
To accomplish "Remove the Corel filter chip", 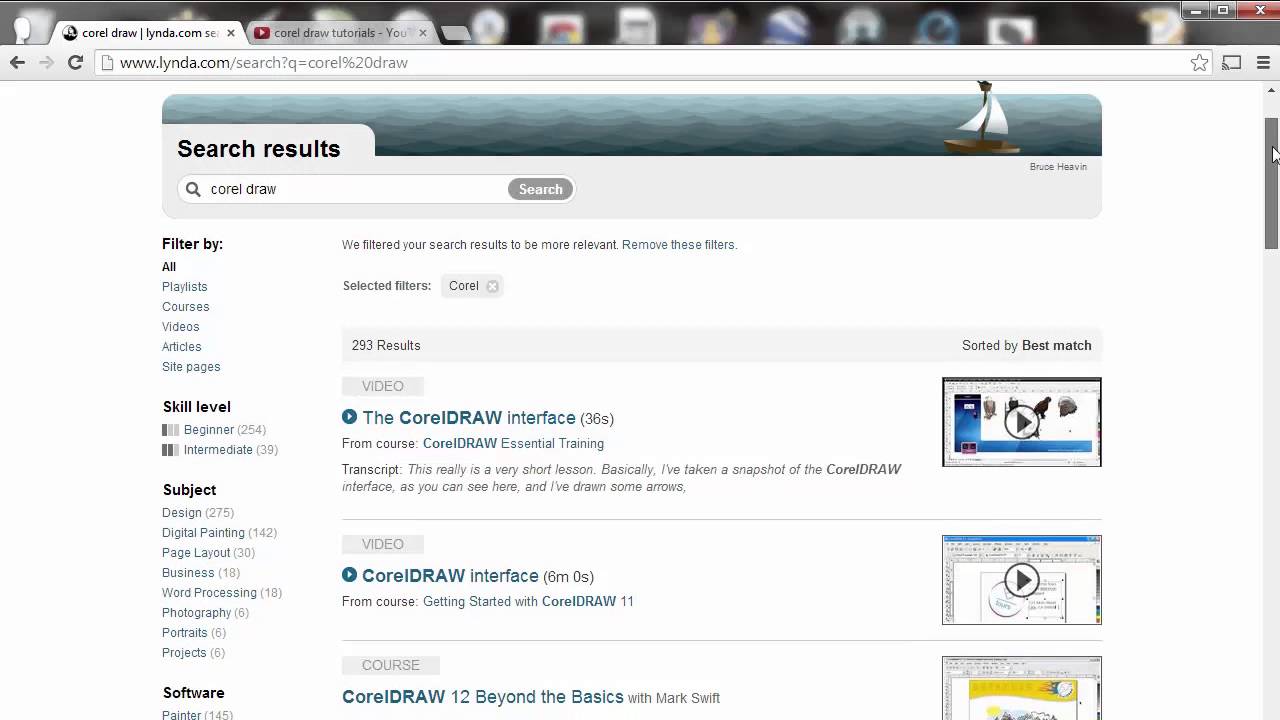I will 492,286.
